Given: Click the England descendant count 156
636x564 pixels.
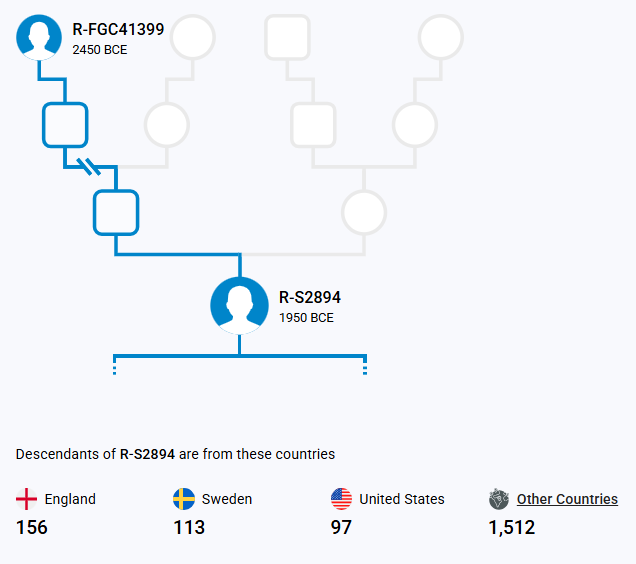Looking at the screenshot, I should [32, 527].
